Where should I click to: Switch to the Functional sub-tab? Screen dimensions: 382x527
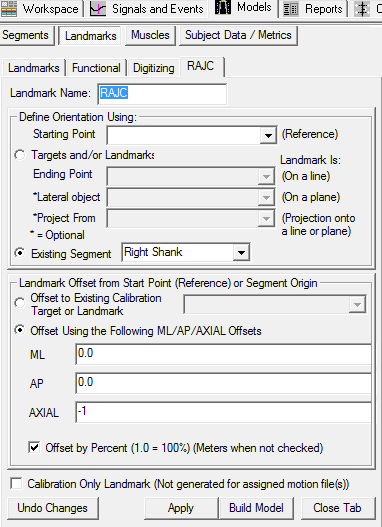96,68
